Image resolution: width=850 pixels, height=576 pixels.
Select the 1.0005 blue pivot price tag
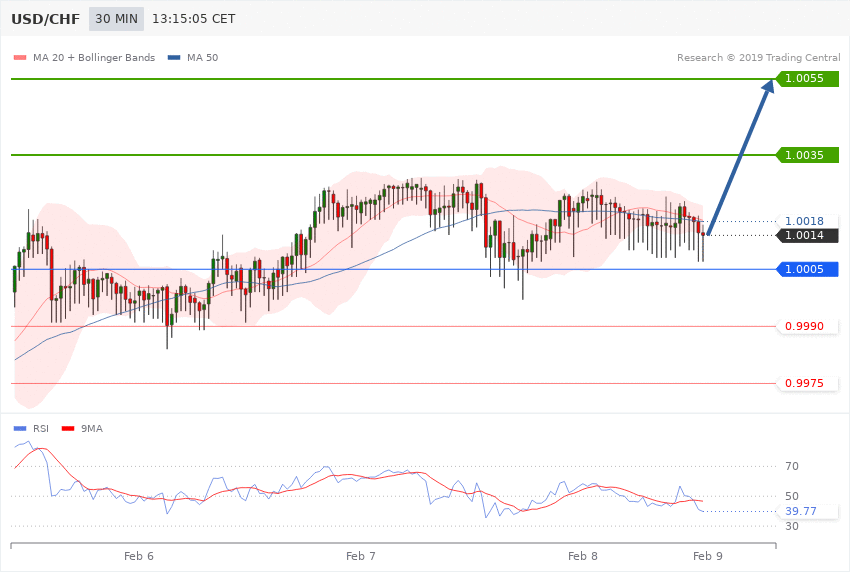807,269
